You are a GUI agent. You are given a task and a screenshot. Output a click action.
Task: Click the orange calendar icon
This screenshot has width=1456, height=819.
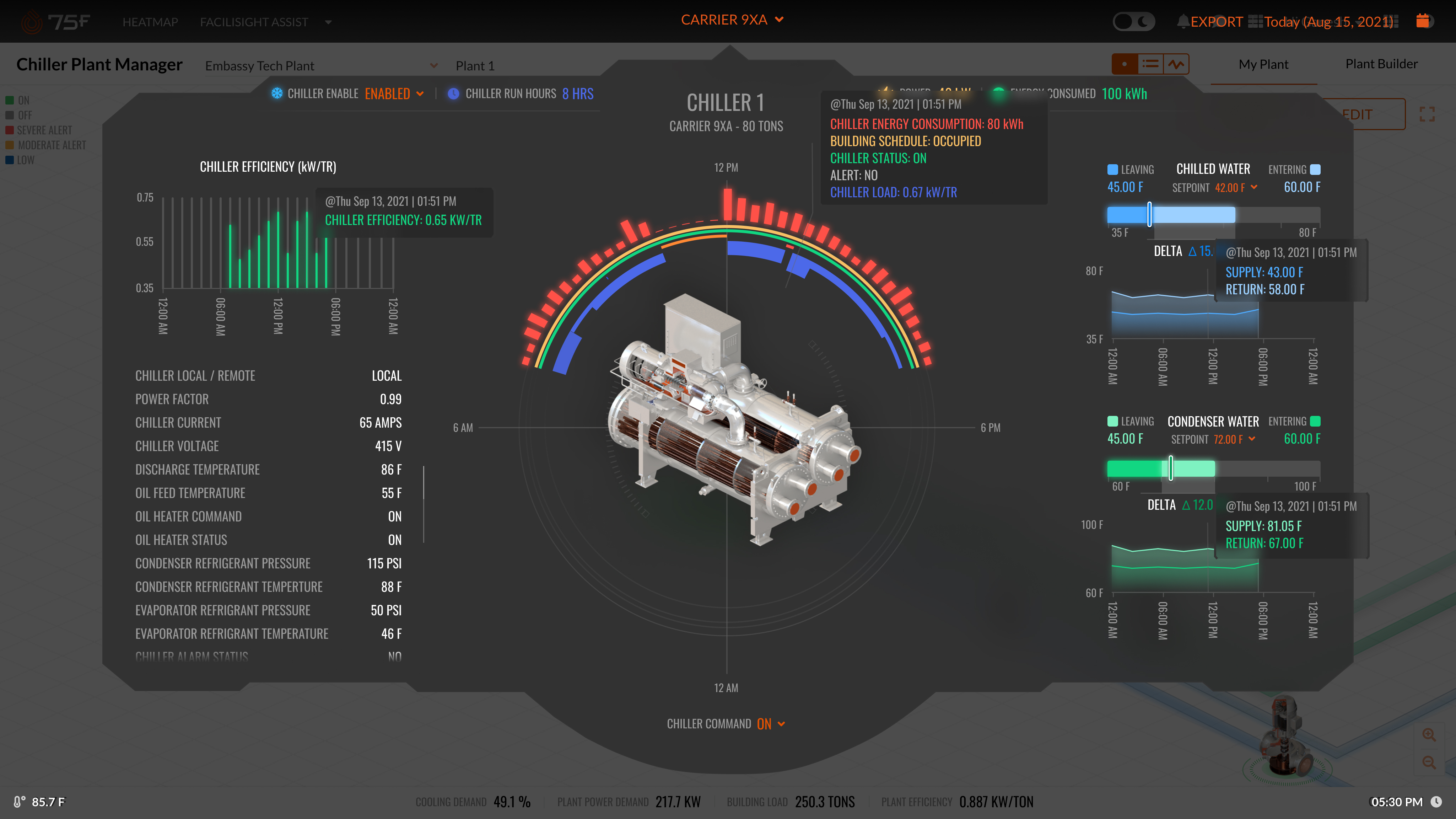pyautogui.click(x=1423, y=21)
